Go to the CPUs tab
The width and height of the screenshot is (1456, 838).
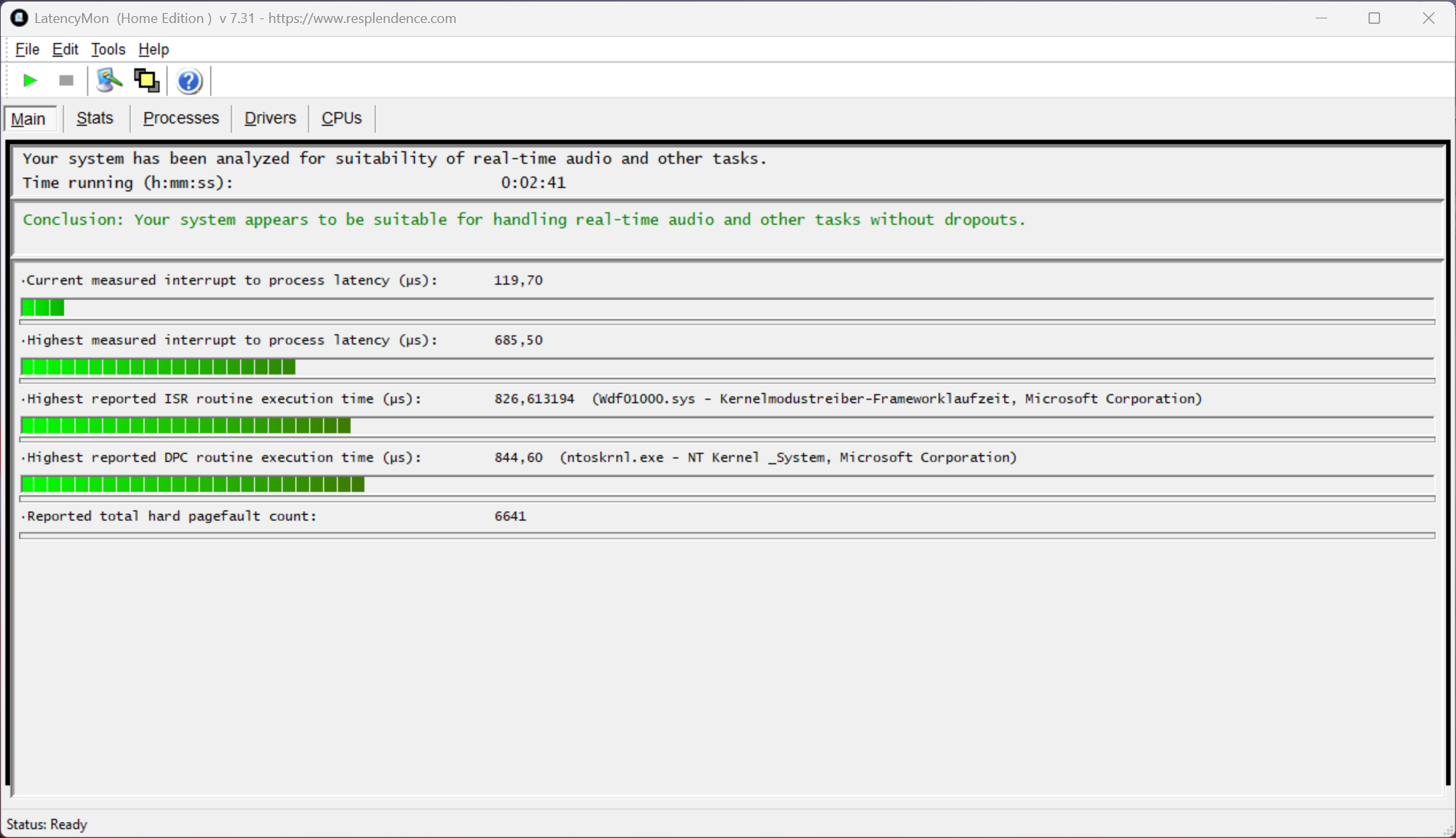(x=341, y=118)
